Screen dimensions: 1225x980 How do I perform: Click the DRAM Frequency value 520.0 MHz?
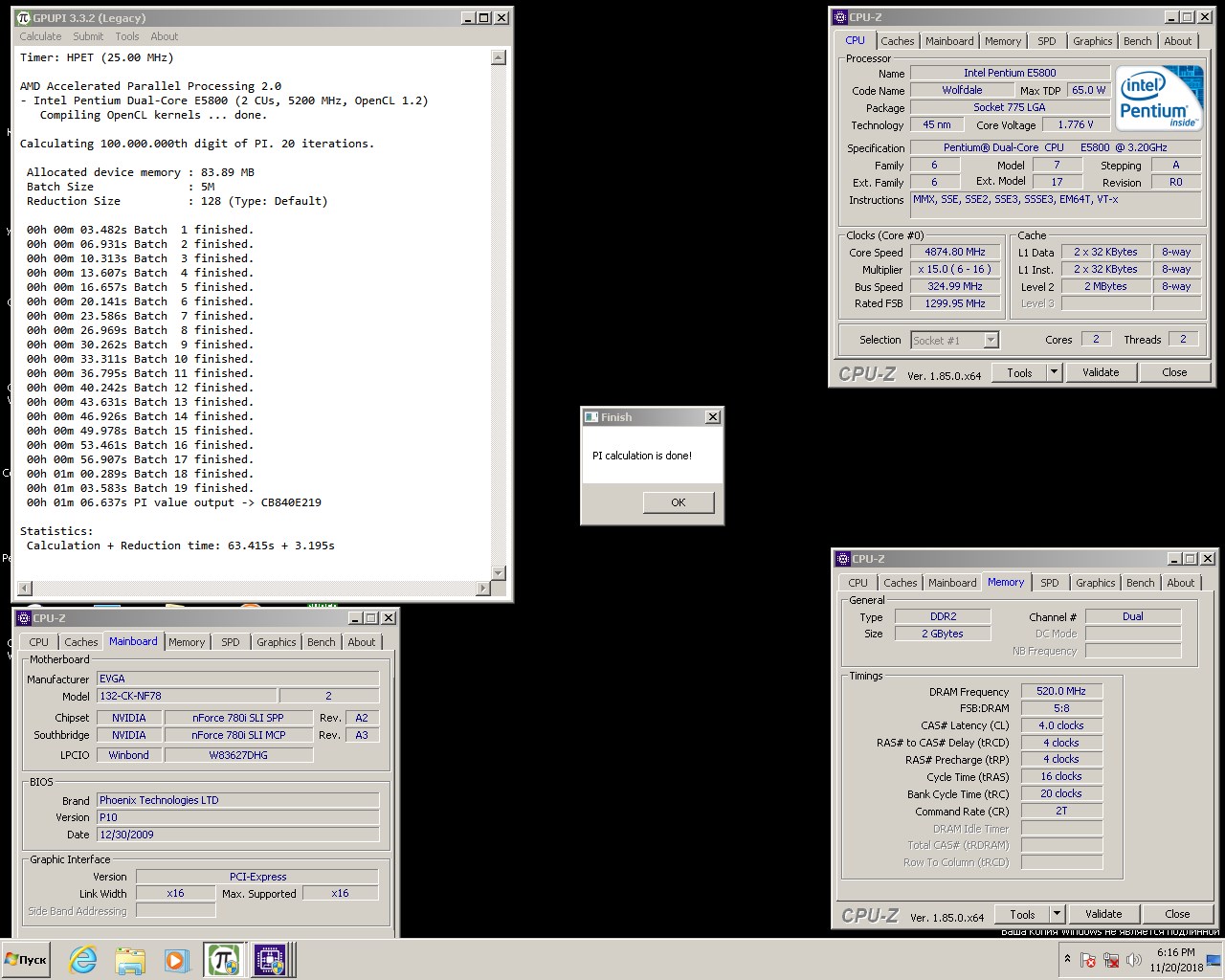click(x=1061, y=691)
